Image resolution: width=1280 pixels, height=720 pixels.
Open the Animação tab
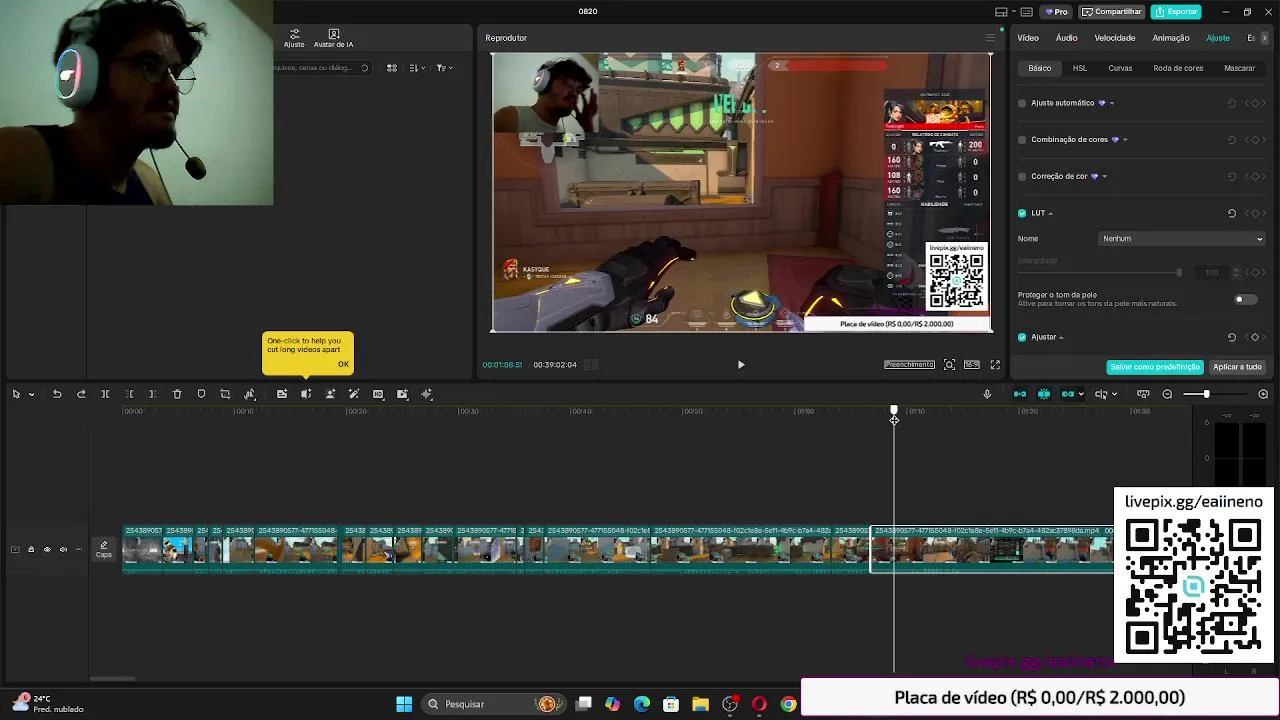(1171, 38)
